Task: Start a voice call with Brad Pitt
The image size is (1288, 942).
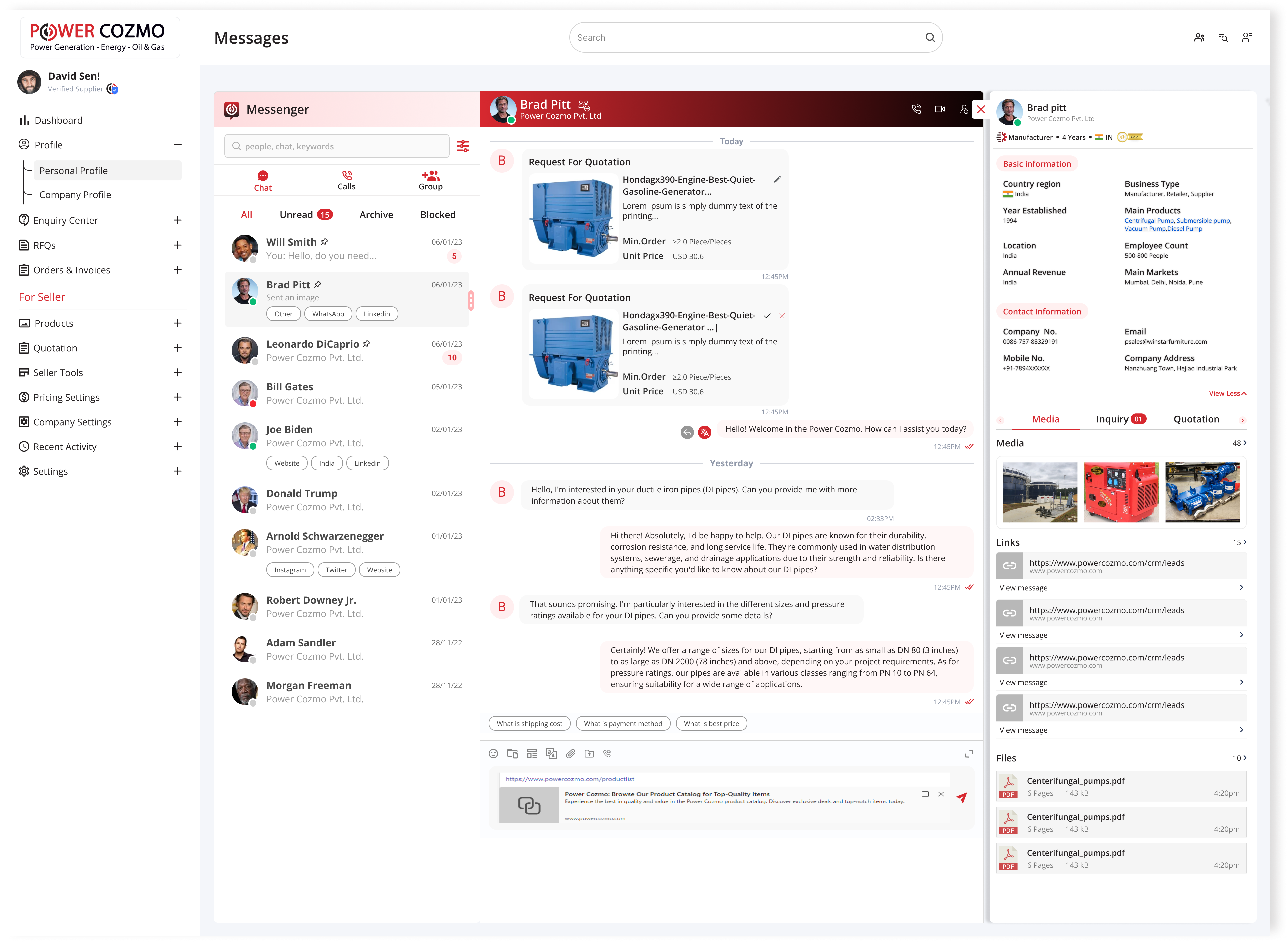Action: click(916, 109)
